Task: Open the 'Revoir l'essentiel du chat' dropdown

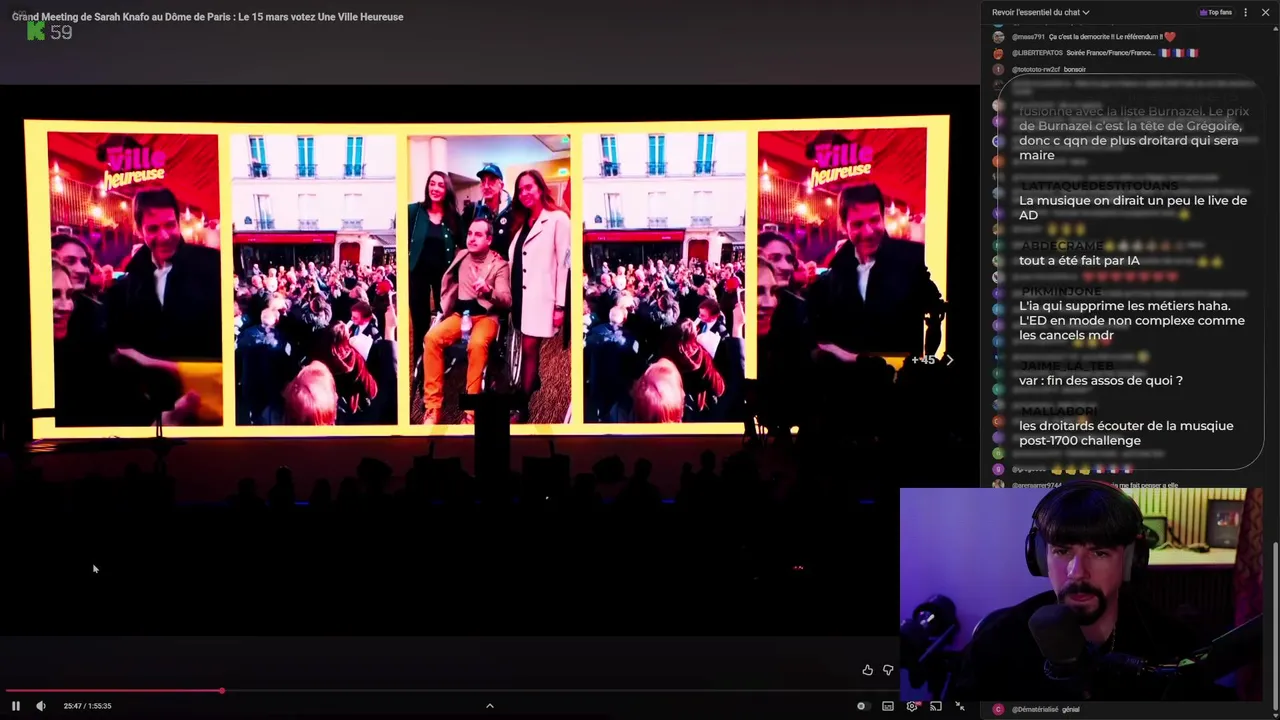Action: pyautogui.click(x=1041, y=12)
